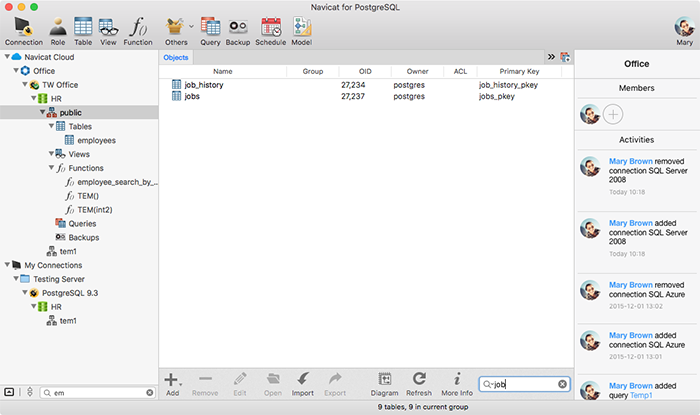Click the Remove object button

click(x=205, y=384)
